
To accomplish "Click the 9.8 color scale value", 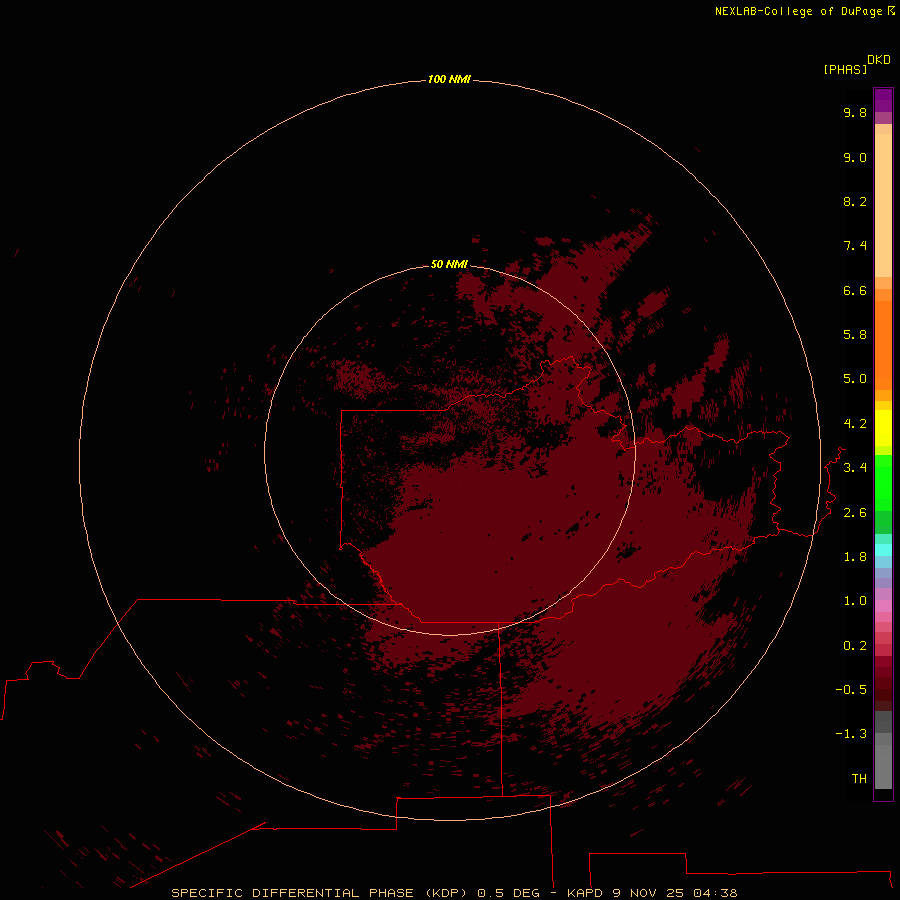I will 855,112.
